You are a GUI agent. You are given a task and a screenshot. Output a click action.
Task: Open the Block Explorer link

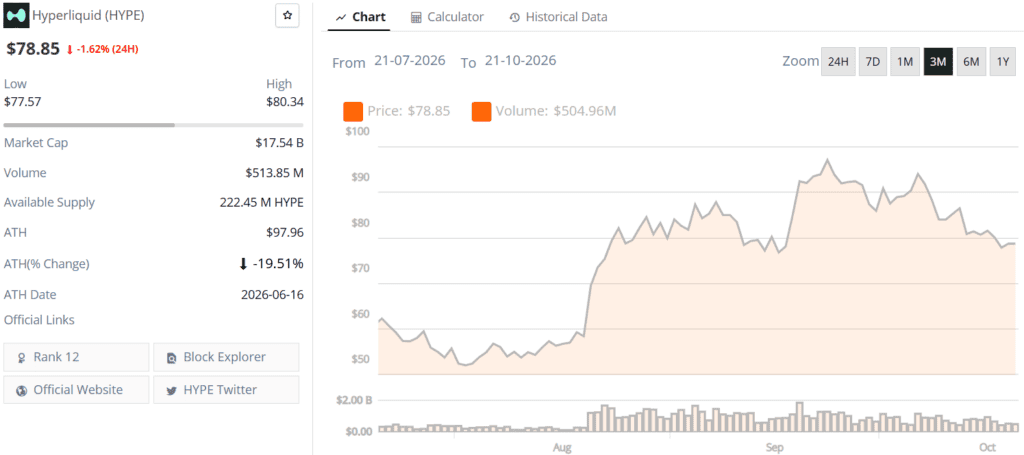(x=226, y=357)
